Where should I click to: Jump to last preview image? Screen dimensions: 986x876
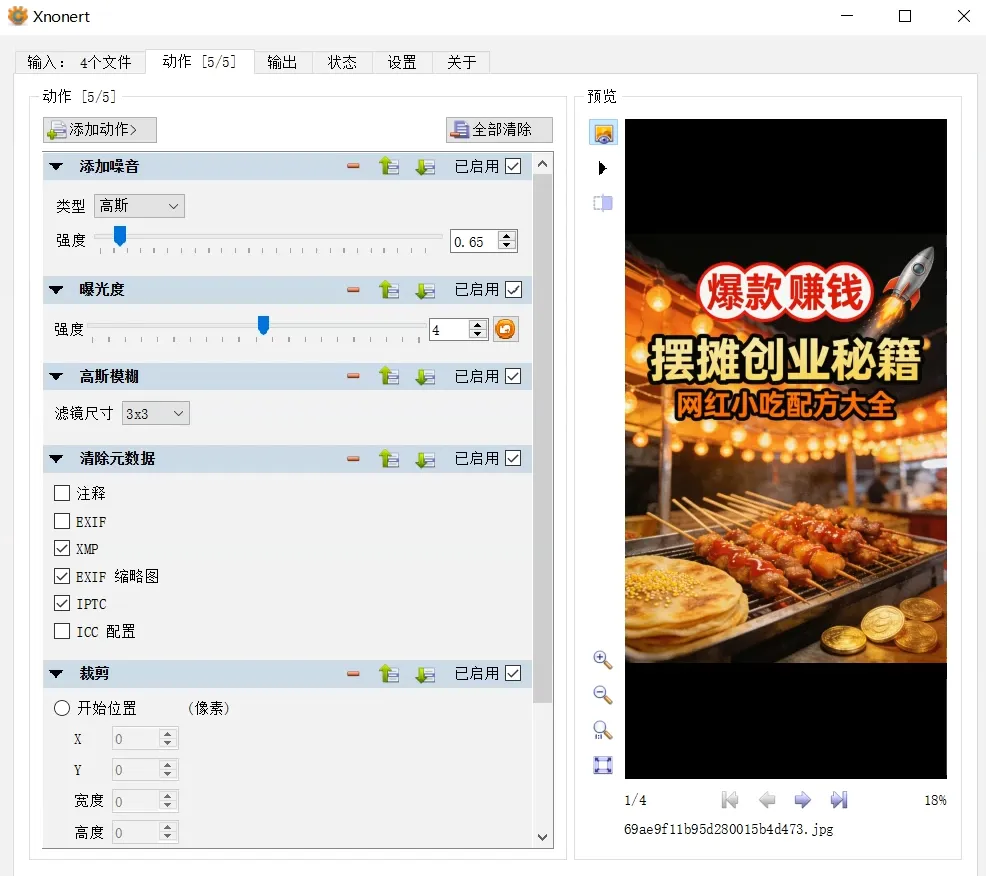click(839, 800)
